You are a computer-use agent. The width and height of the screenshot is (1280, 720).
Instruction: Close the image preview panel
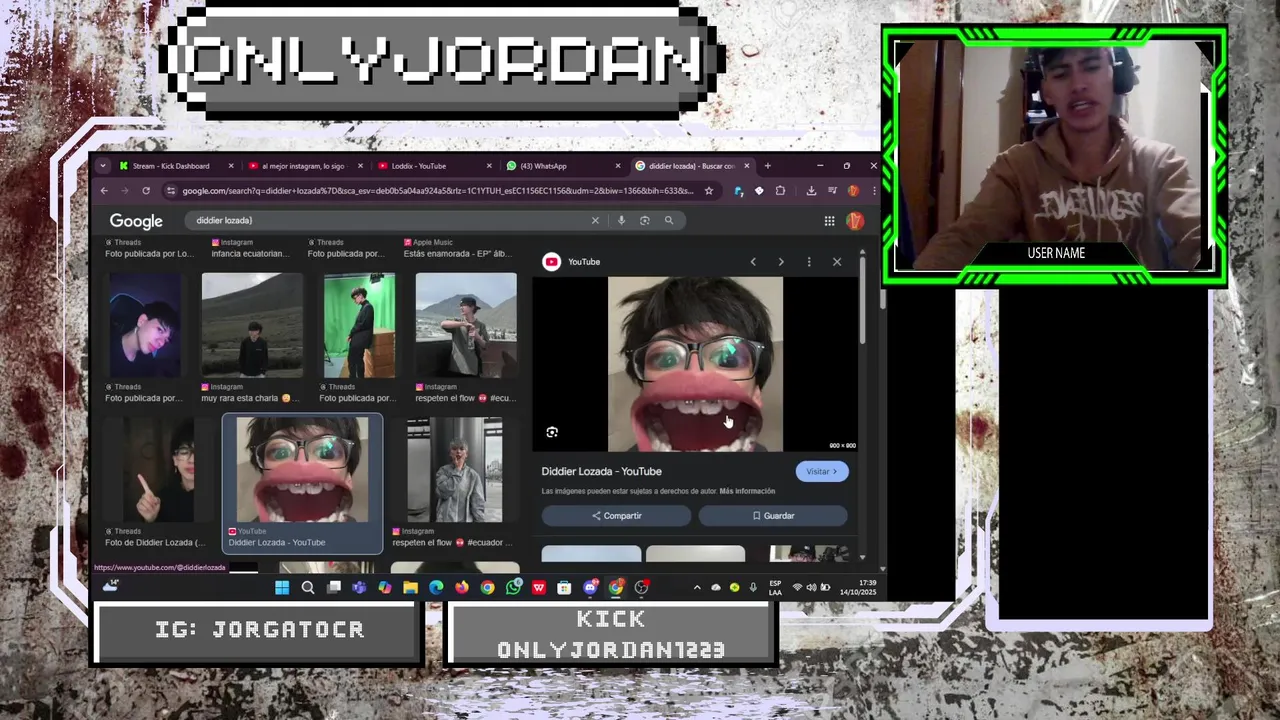coord(837,262)
